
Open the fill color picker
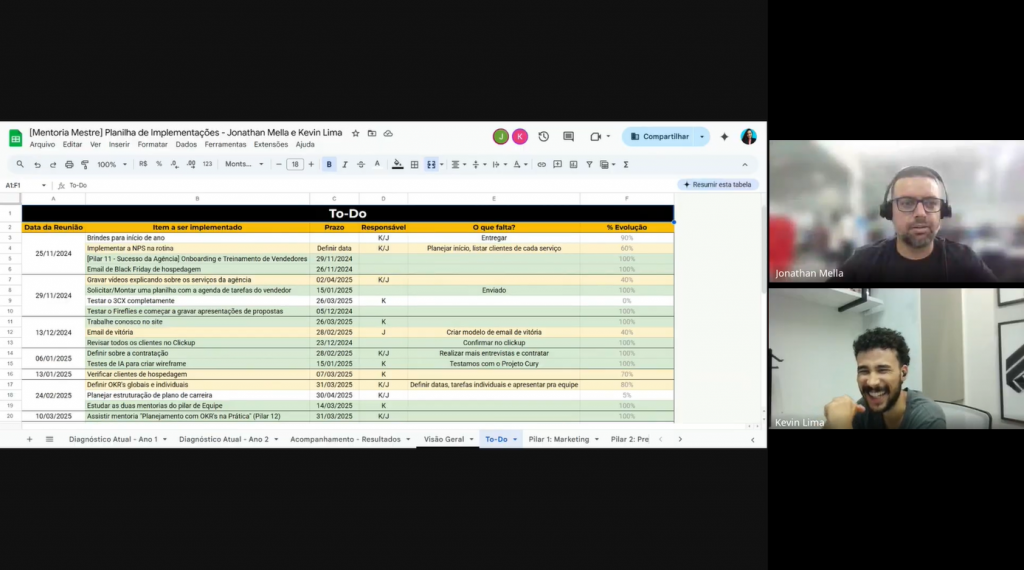point(397,164)
